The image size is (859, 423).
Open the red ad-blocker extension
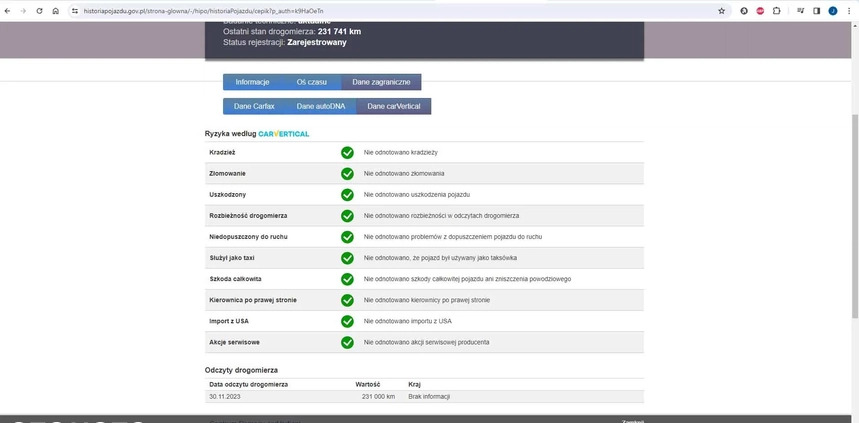[x=760, y=11]
